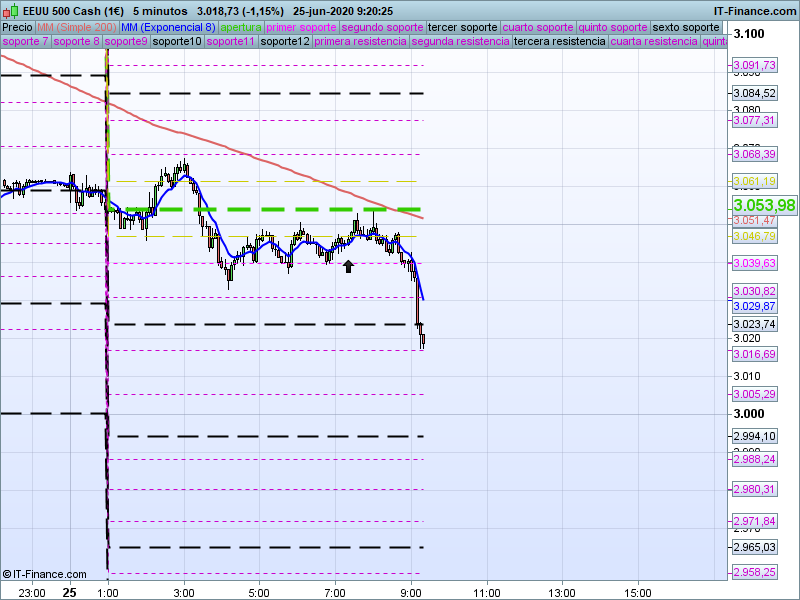Open the tercera resistencia legend label
The width and height of the screenshot is (800, 600).
pyautogui.click(x=559, y=41)
